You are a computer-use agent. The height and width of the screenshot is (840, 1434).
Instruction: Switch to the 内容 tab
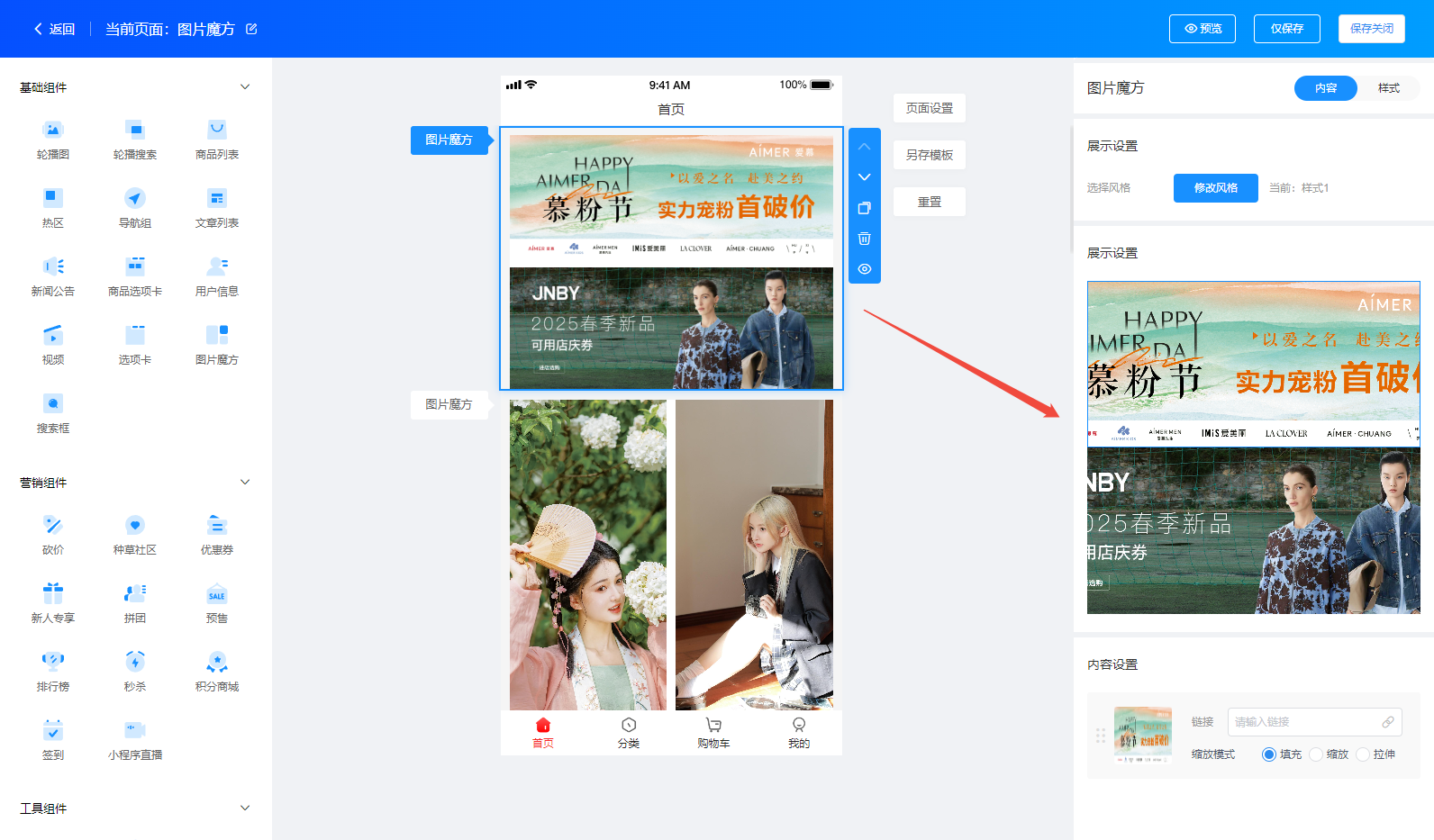(x=1325, y=88)
